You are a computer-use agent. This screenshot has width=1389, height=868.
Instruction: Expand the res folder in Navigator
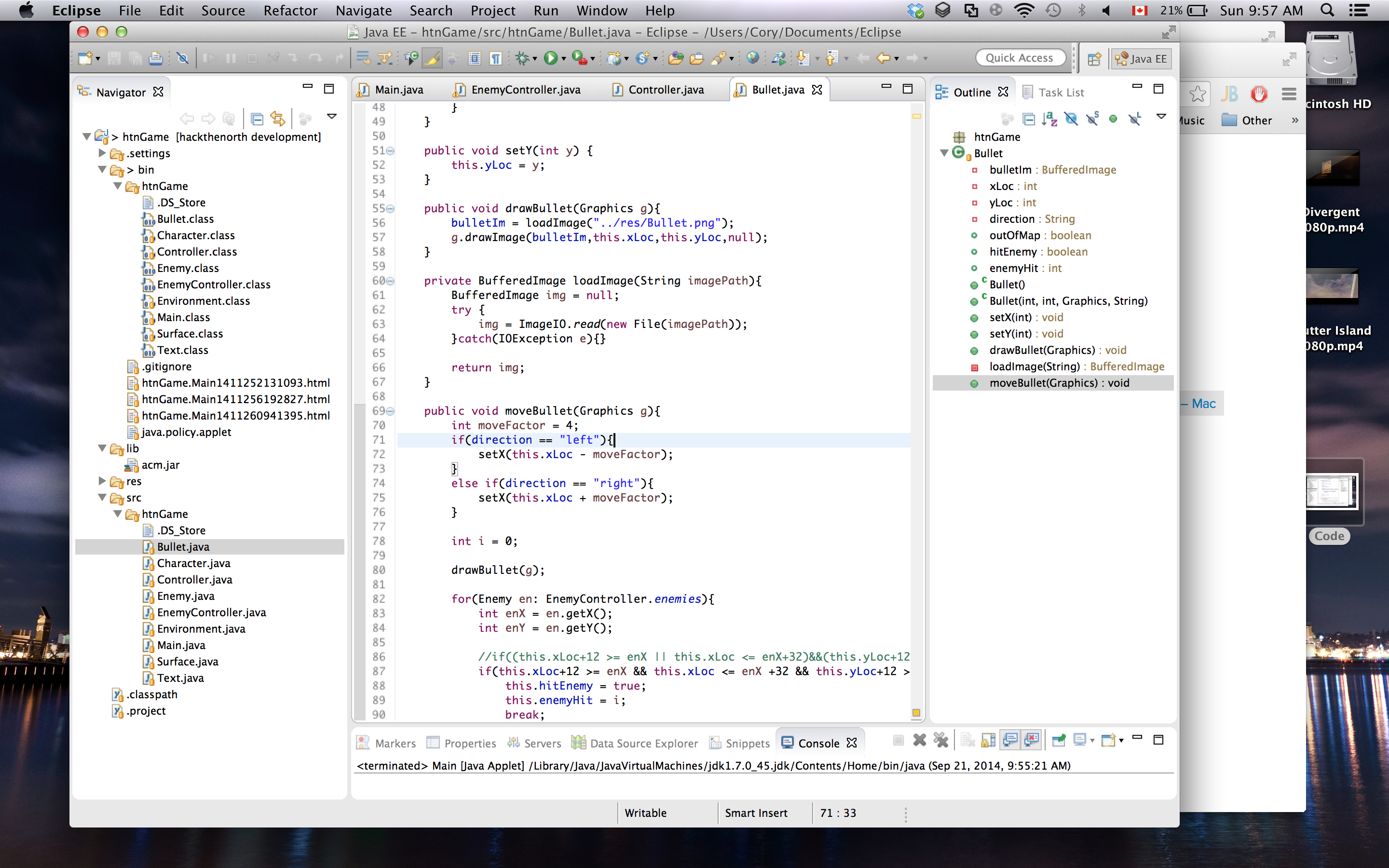click(102, 481)
